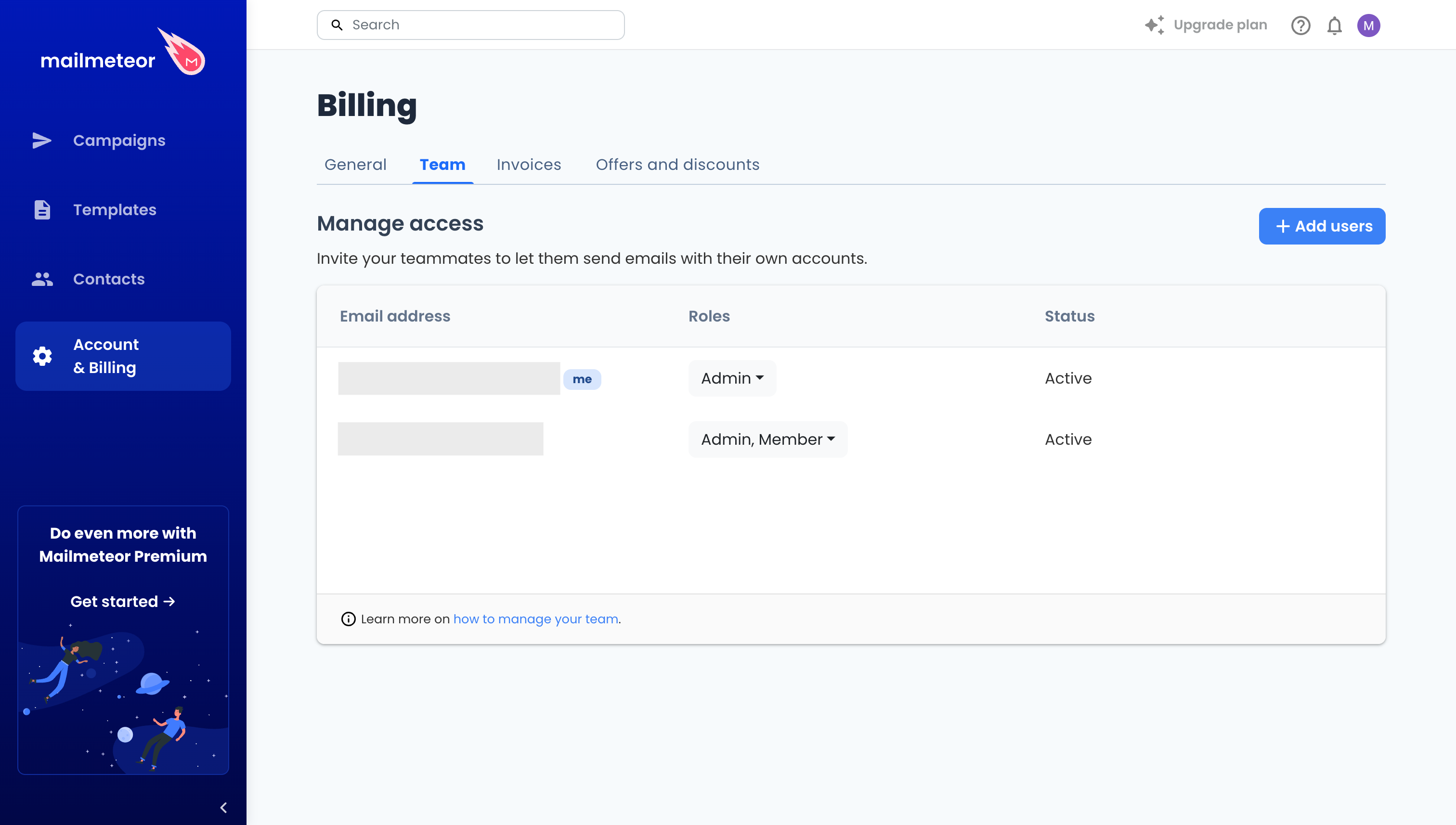The height and width of the screenshot is (825, 1456).
Task: Click the me badge in the first row
Action: (582, 379)
